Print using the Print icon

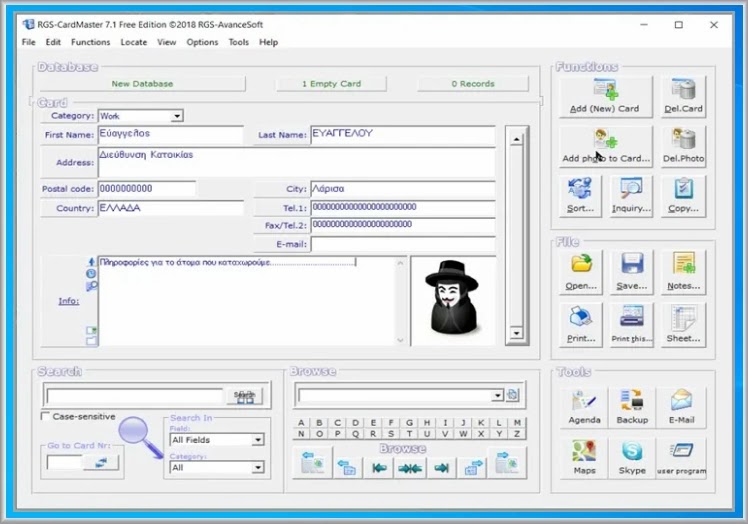[581, 325]
